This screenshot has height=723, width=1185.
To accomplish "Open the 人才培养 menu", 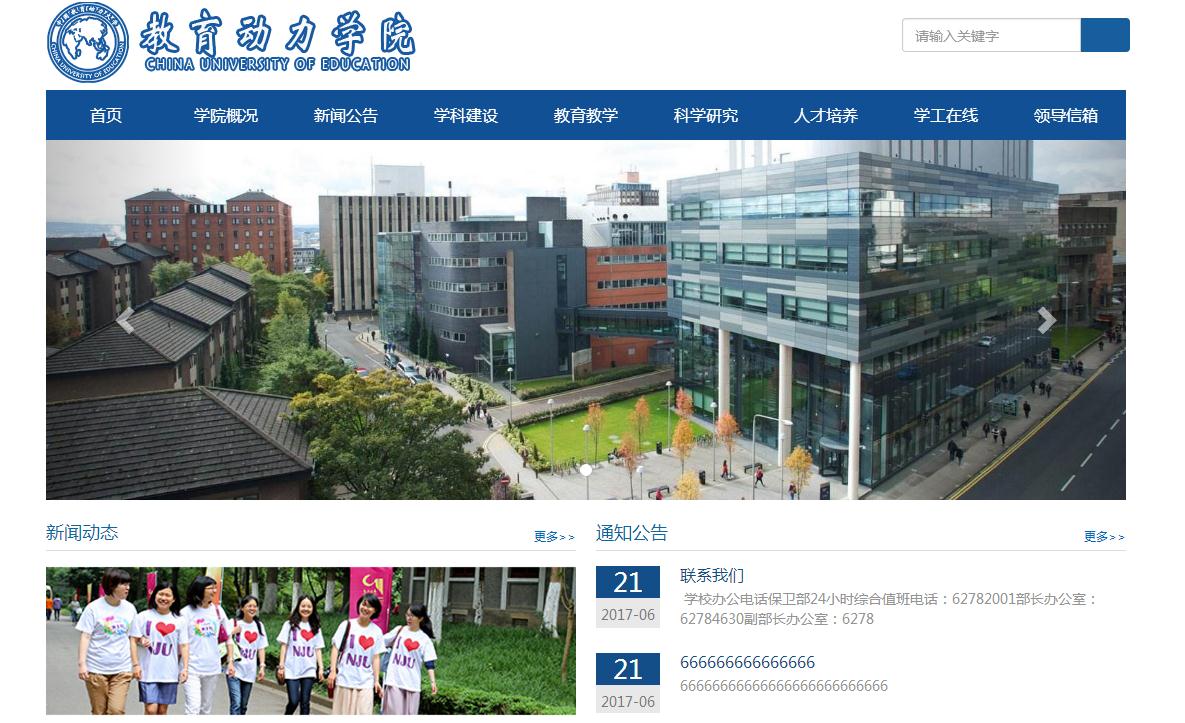I will click(826, 115).
